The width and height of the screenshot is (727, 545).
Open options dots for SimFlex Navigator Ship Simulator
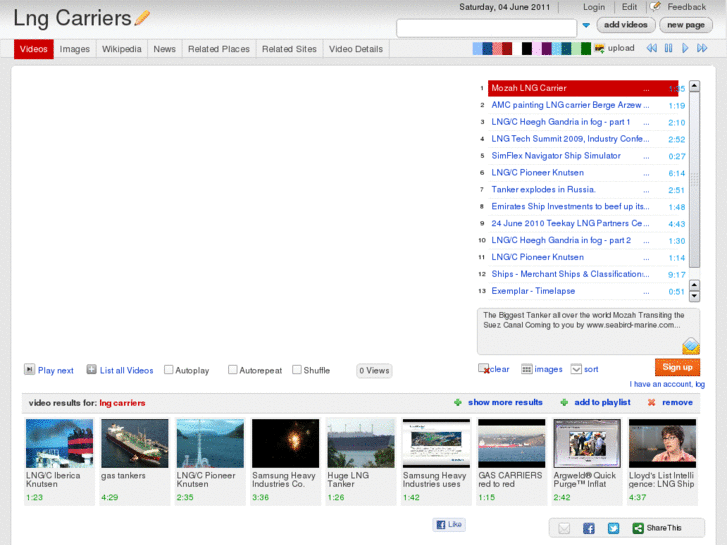click(646, 157)
